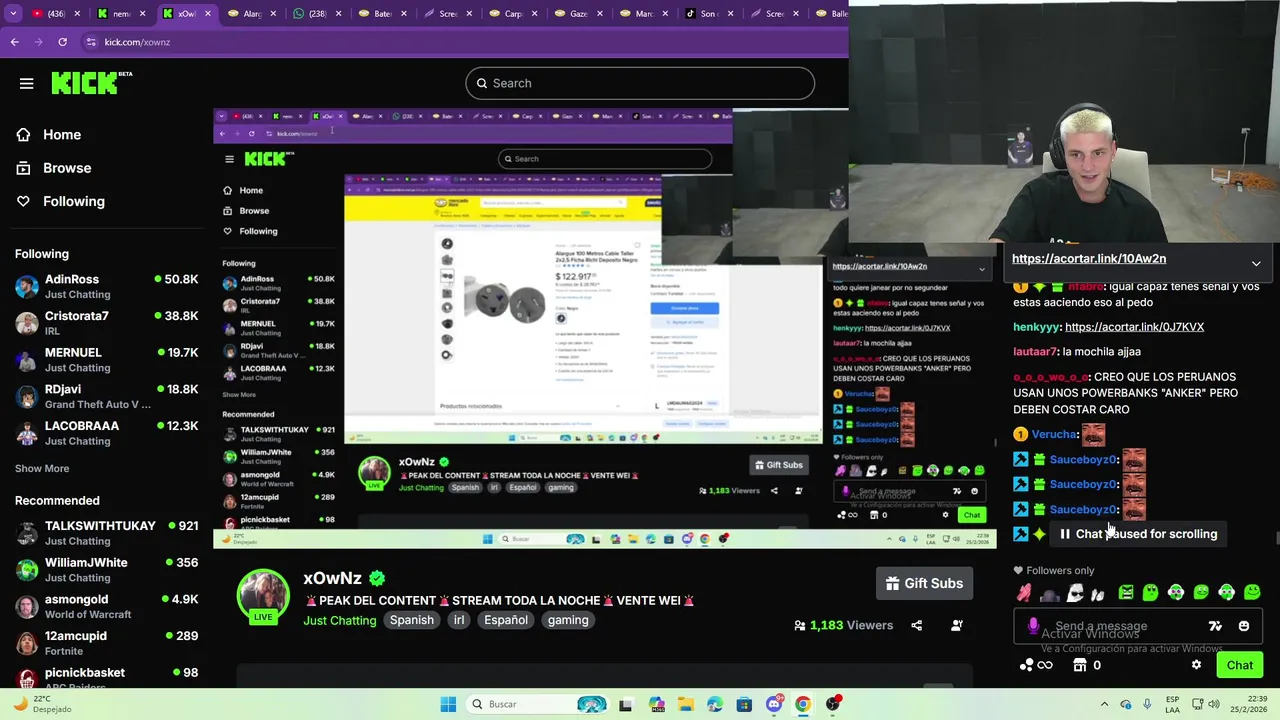1280x720 pixels.
Task: Open Windows Start menu
Action: [x=448, y=704]
